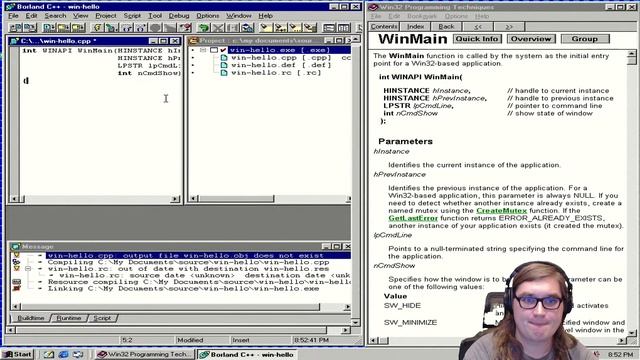Toggle the win-hello.exe node checkbox
This screenshot has height=360, width=640.
[214, 50]
